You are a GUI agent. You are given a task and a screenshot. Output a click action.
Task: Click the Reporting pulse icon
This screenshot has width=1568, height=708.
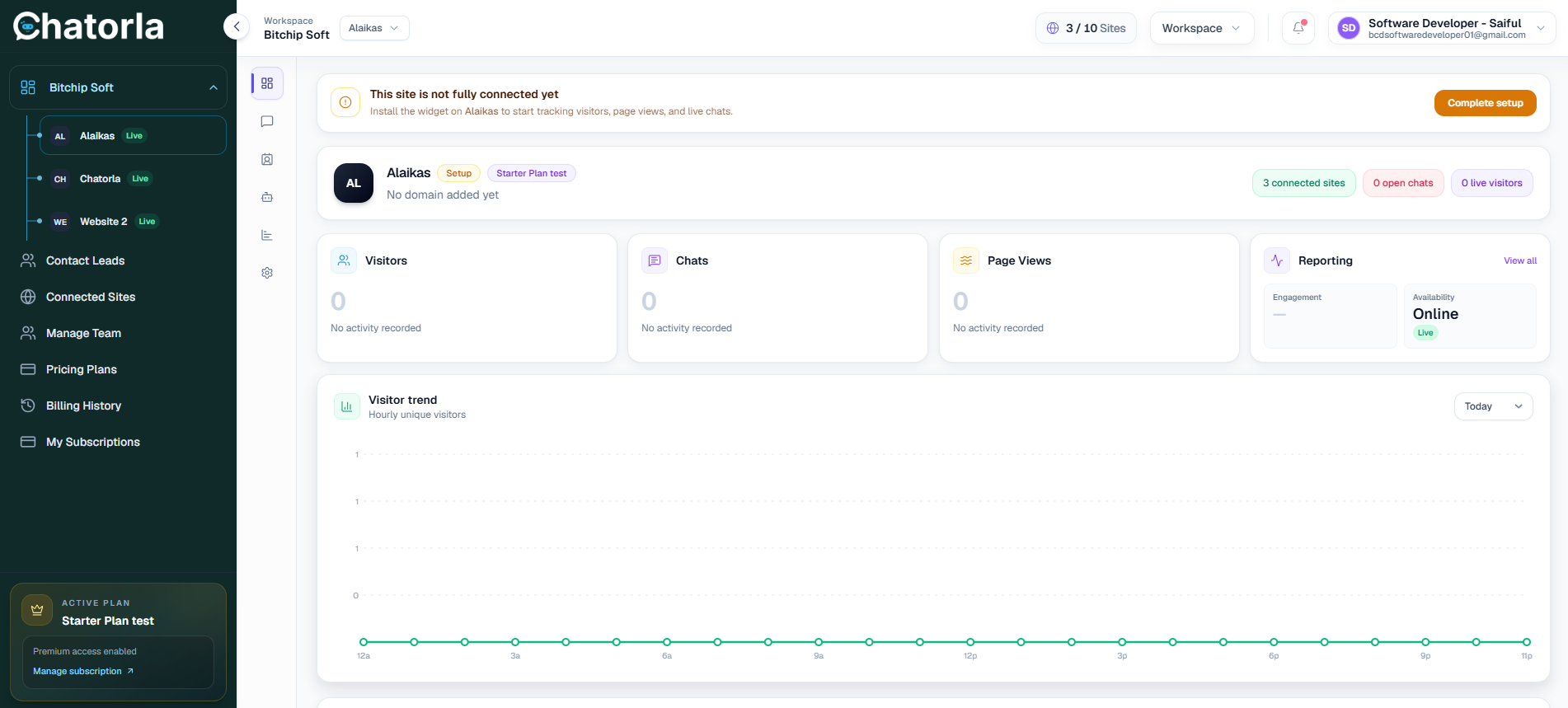1277,260
